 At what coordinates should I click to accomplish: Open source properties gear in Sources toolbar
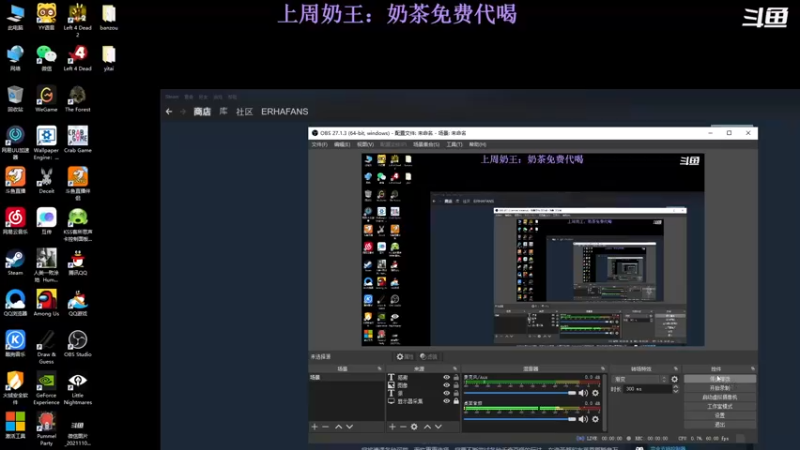(x=414, y=427)
